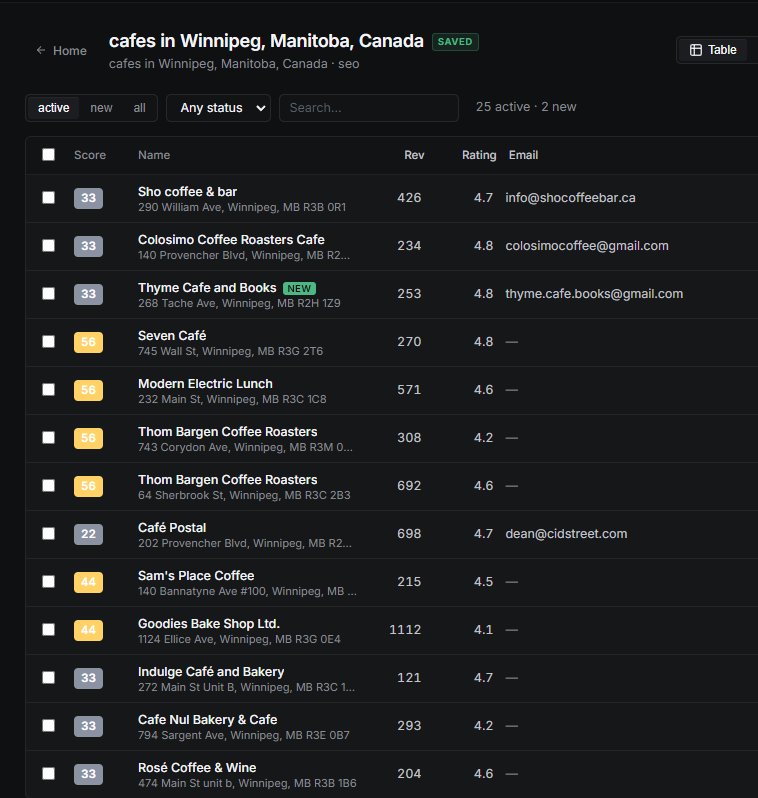The image size is (758, 798).
Task: Click score 44 for Goodies Bake Shop
Action: click(x=89, y=630)
